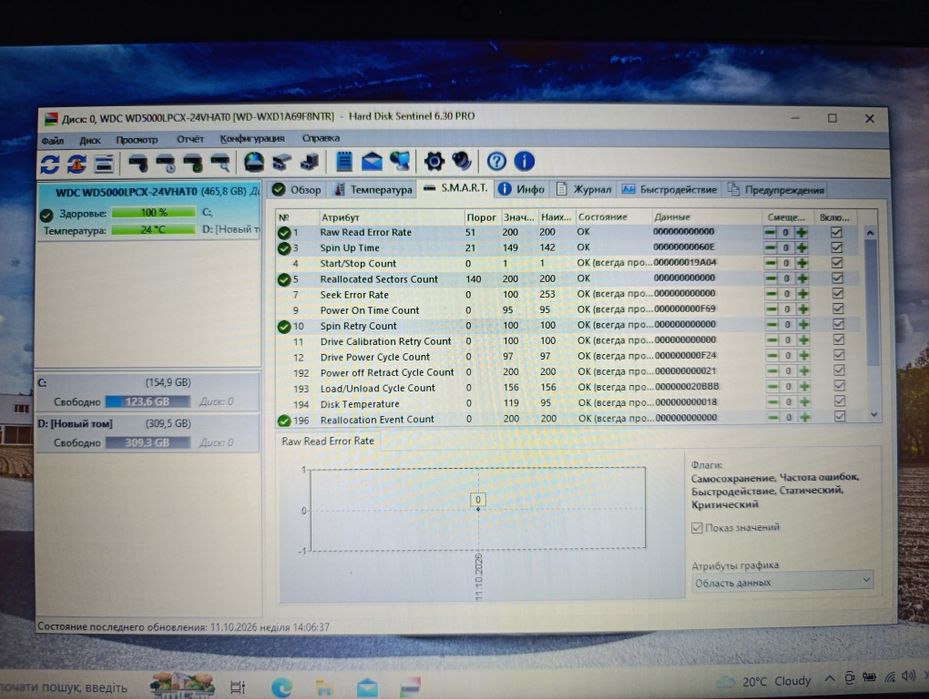Viewport: 929px width, 699px height.
Task: Click the envelope send-mail toolbar icon
Action: pyautogui.click(x=372, y=161)
